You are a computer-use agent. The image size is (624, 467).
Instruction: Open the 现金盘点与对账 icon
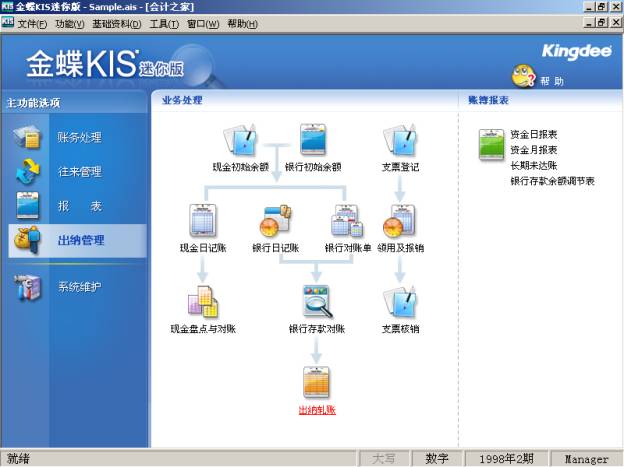point(203,302)
